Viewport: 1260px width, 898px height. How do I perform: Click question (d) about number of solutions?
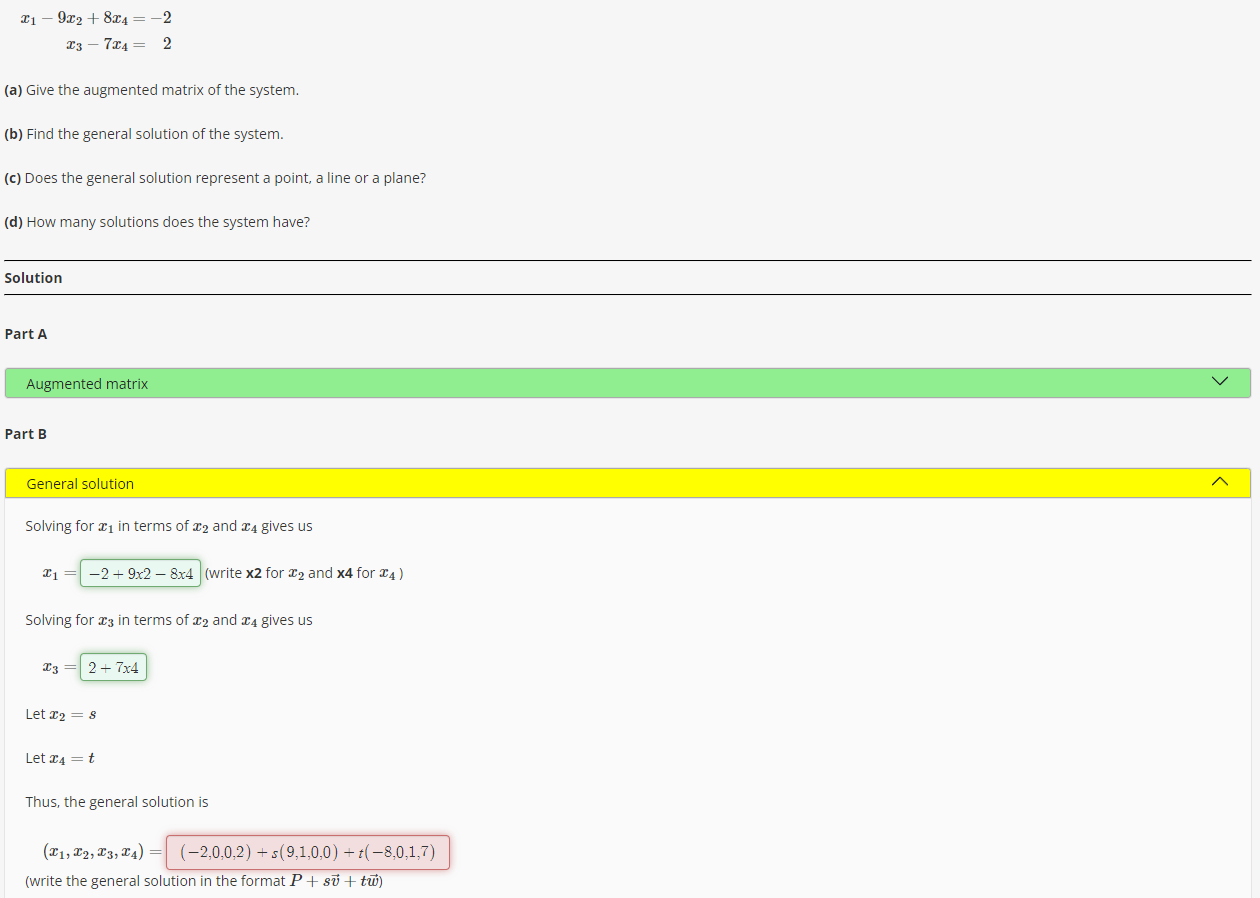[x=156, y=221]
